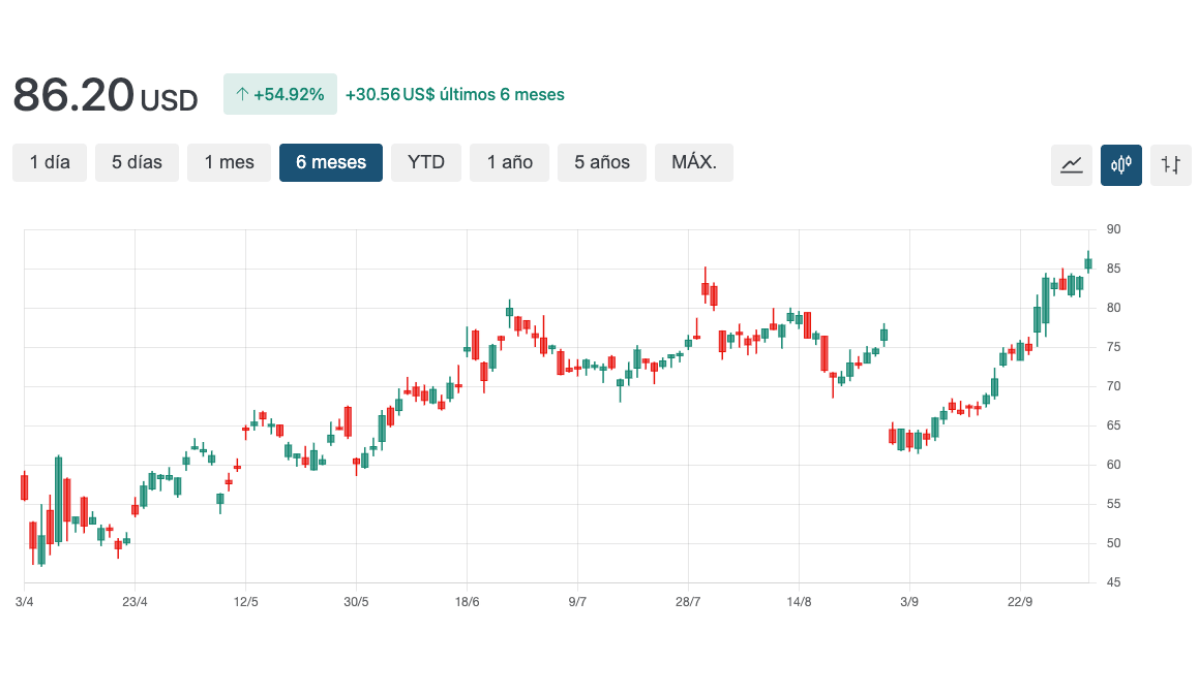Screen dimensions: 1200x675
Task: Select the candlestick chart type icon
Action: pyautogui.click(x=1121, y=165)
